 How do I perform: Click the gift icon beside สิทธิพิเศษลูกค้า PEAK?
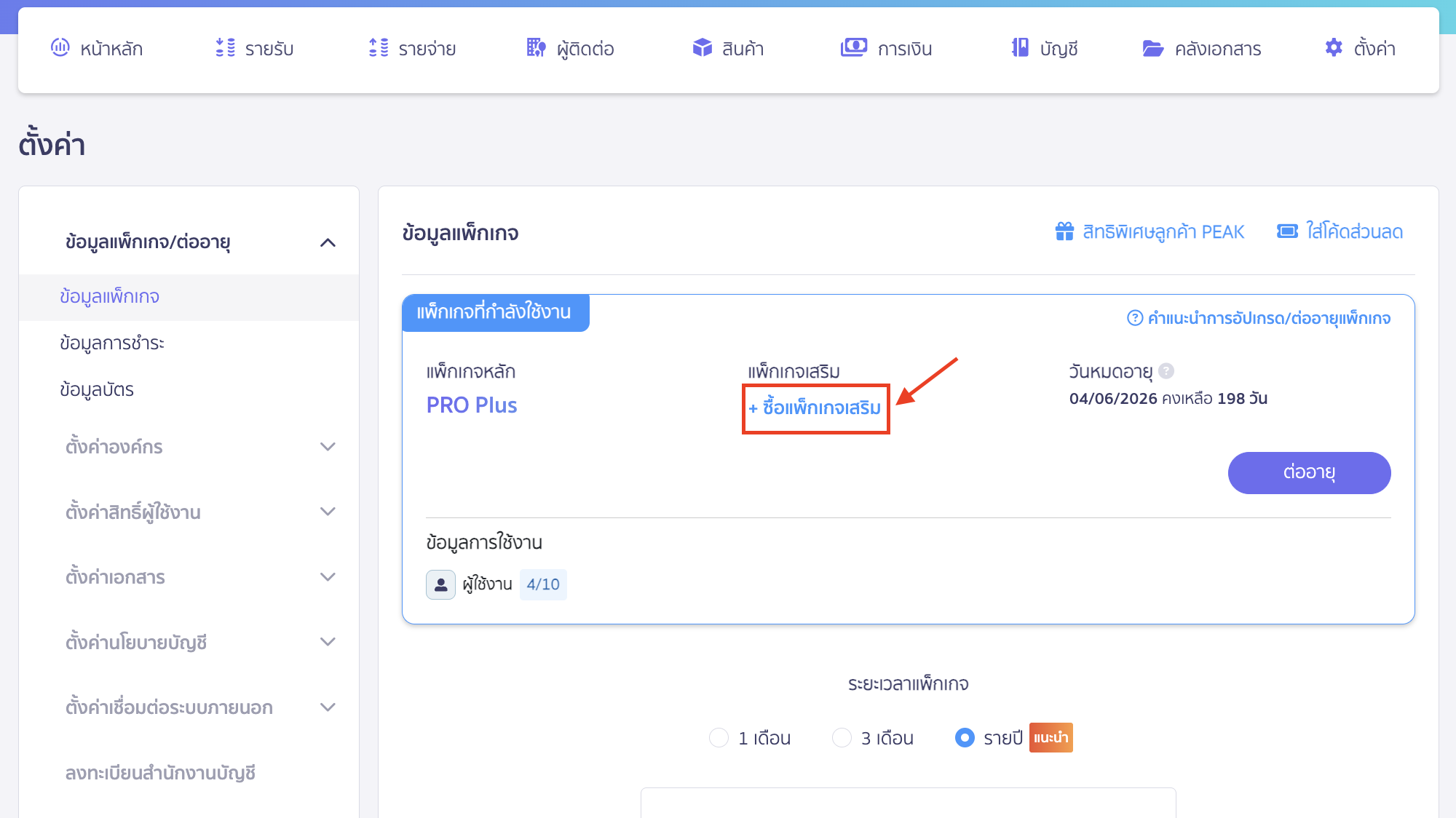(1064, 231)
